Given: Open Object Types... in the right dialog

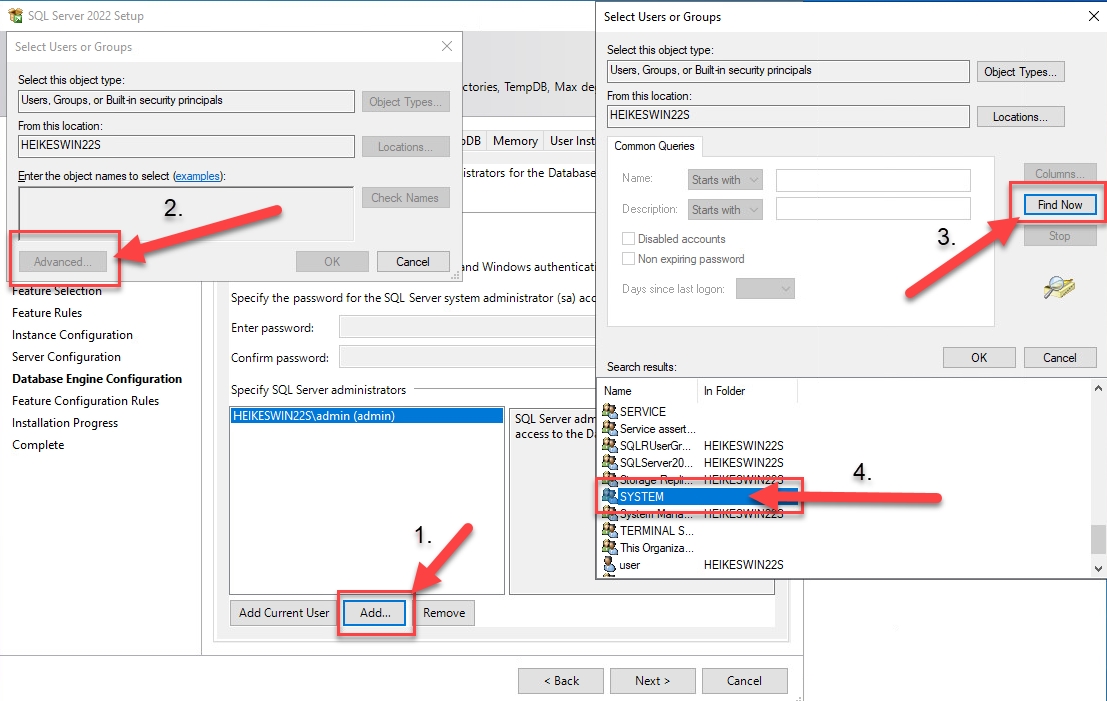Looking at the screenshot, I should pyautogui.click(x=1020, y=71).
